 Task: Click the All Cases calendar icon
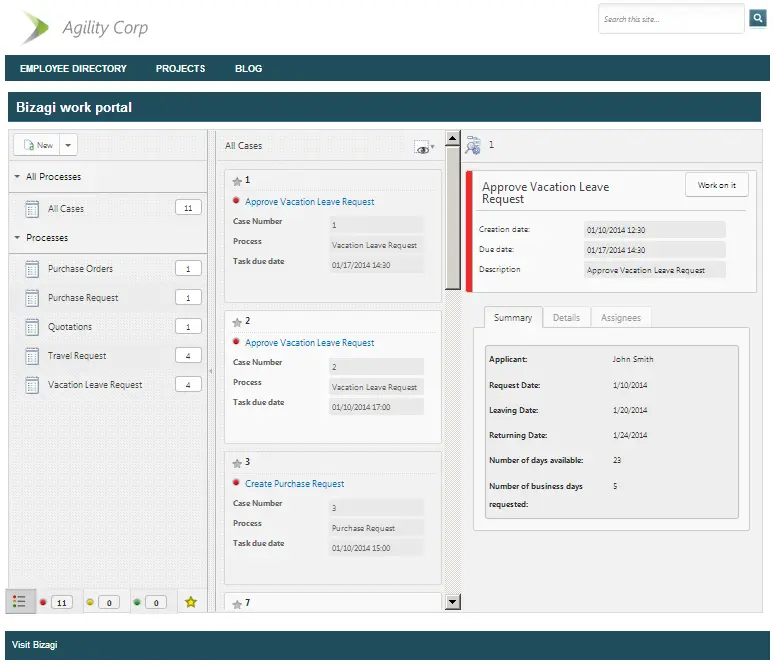point(32,209)
